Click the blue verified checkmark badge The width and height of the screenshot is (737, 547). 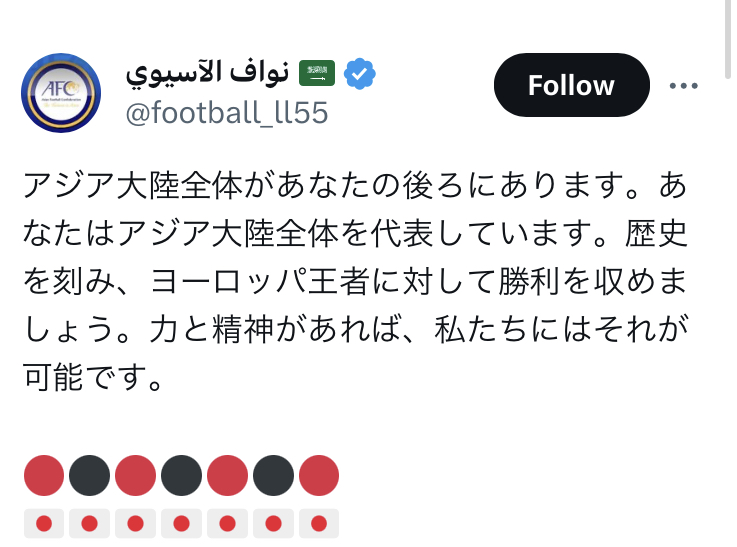tap(360, 73)
